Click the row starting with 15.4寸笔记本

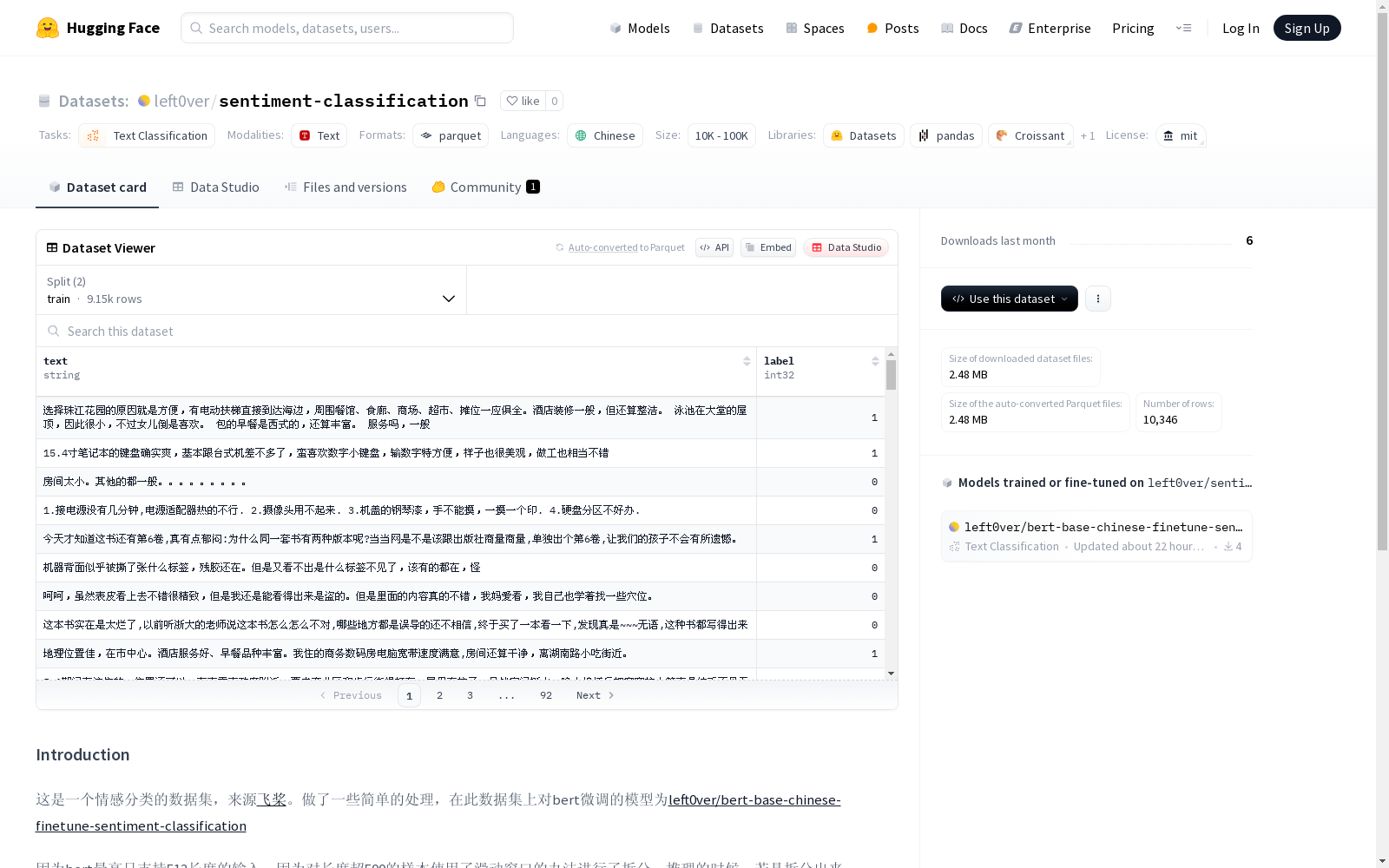point(461,453)
